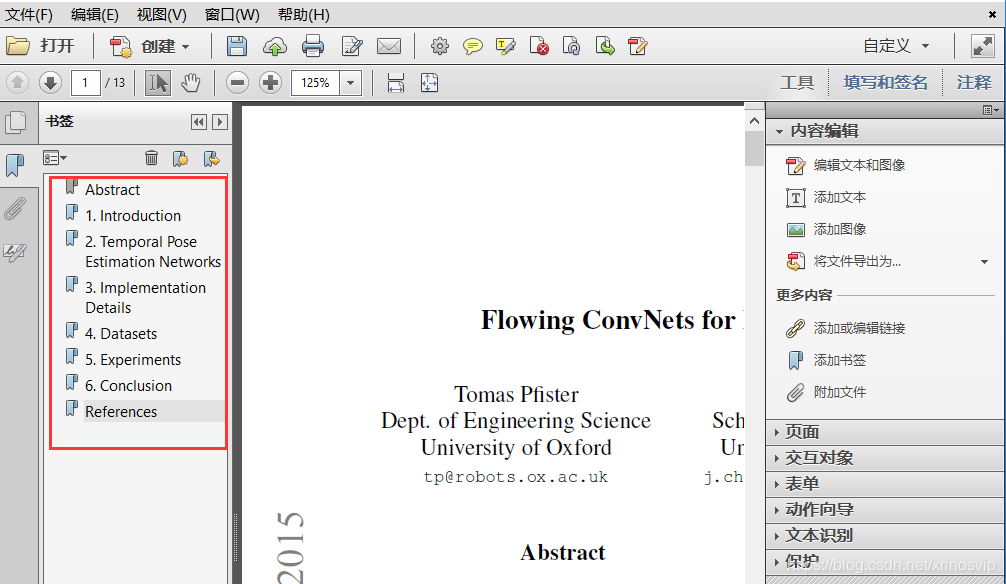Click the fit one full page icon
The width and height of the screenshot is (1006, 584).
(x=429, y=83)
